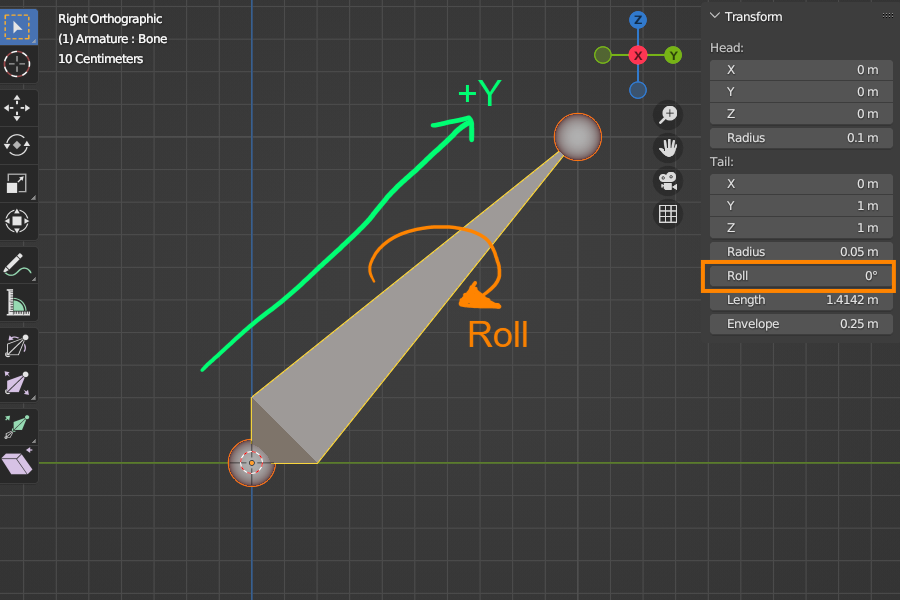The height and width of the screenshot is (600, 900).
Task: Activate the 3D Cursor tool
Action: tap(18, 65)
